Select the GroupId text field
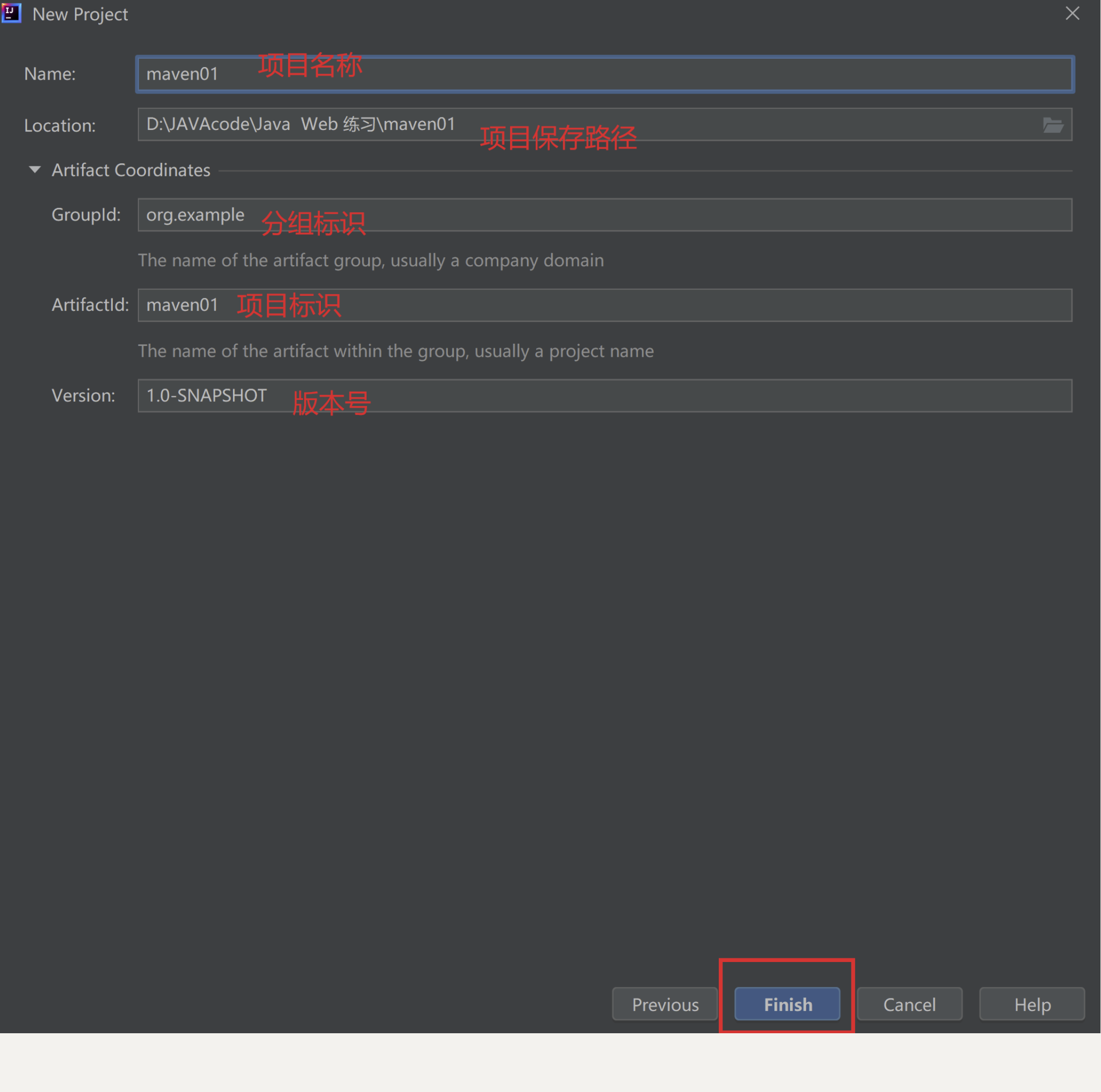1101x1092 pixels. pos(603,214)
